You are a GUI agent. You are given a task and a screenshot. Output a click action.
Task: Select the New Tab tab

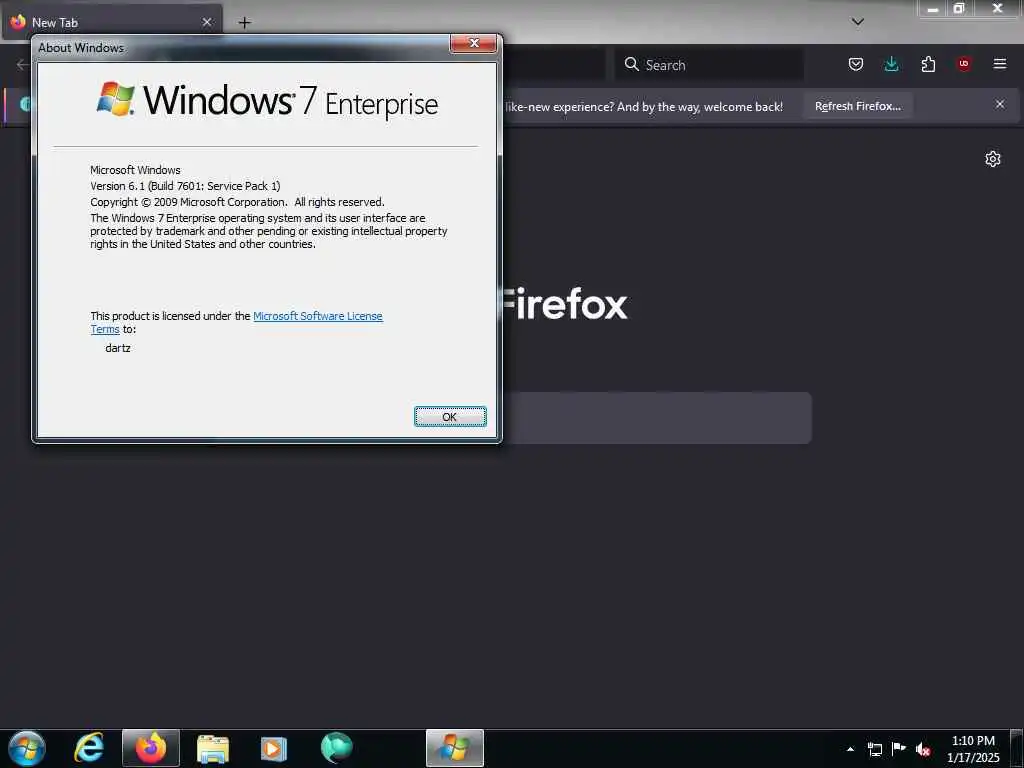tap(111, 22)
